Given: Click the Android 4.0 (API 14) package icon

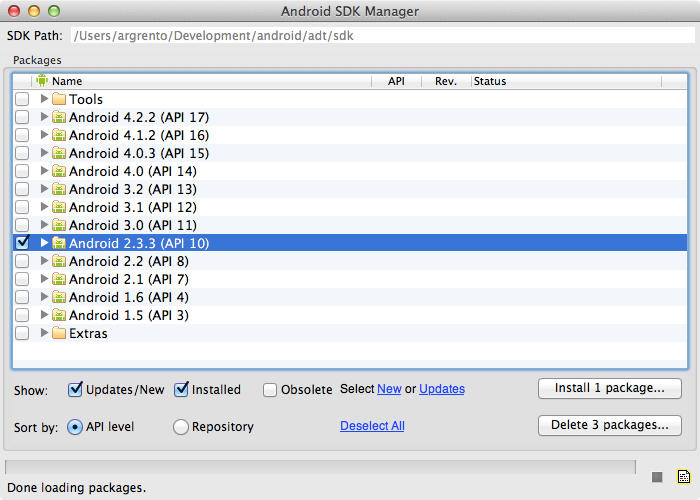Looking at the screenshot, I should click(x=59, y=171).
